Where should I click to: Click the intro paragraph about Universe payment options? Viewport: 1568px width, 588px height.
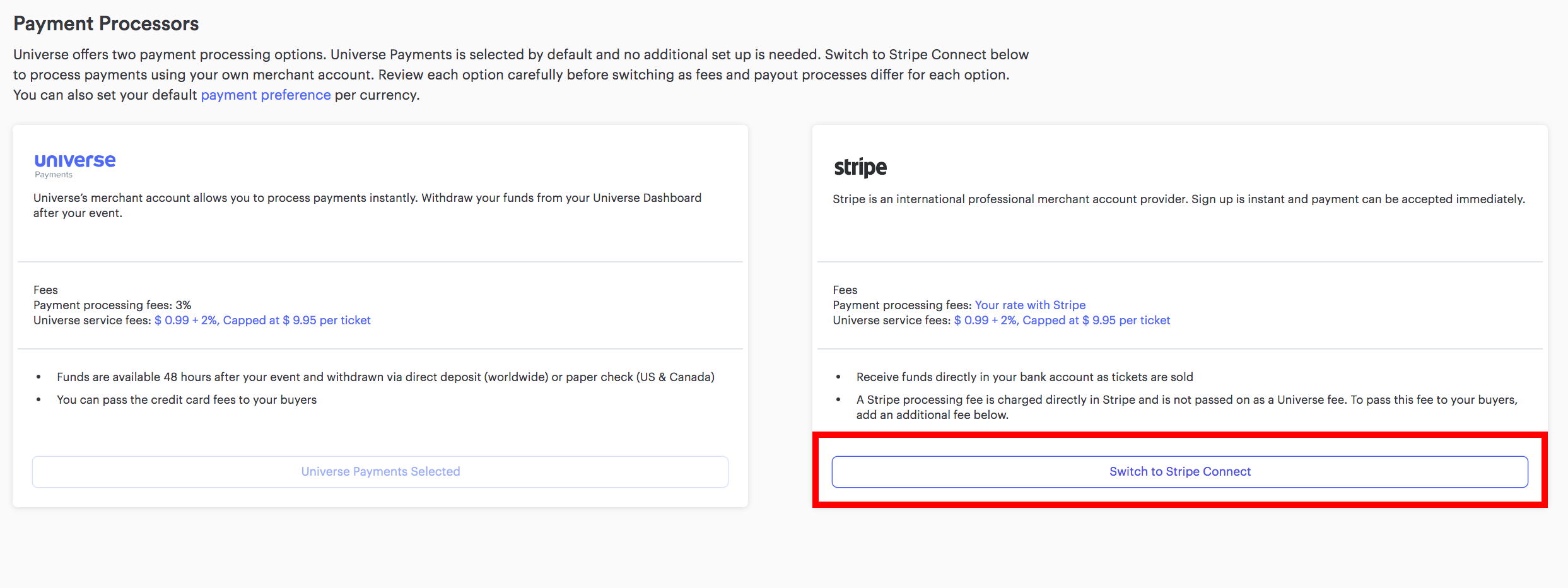pyautogui.click(x=521, y=74)
